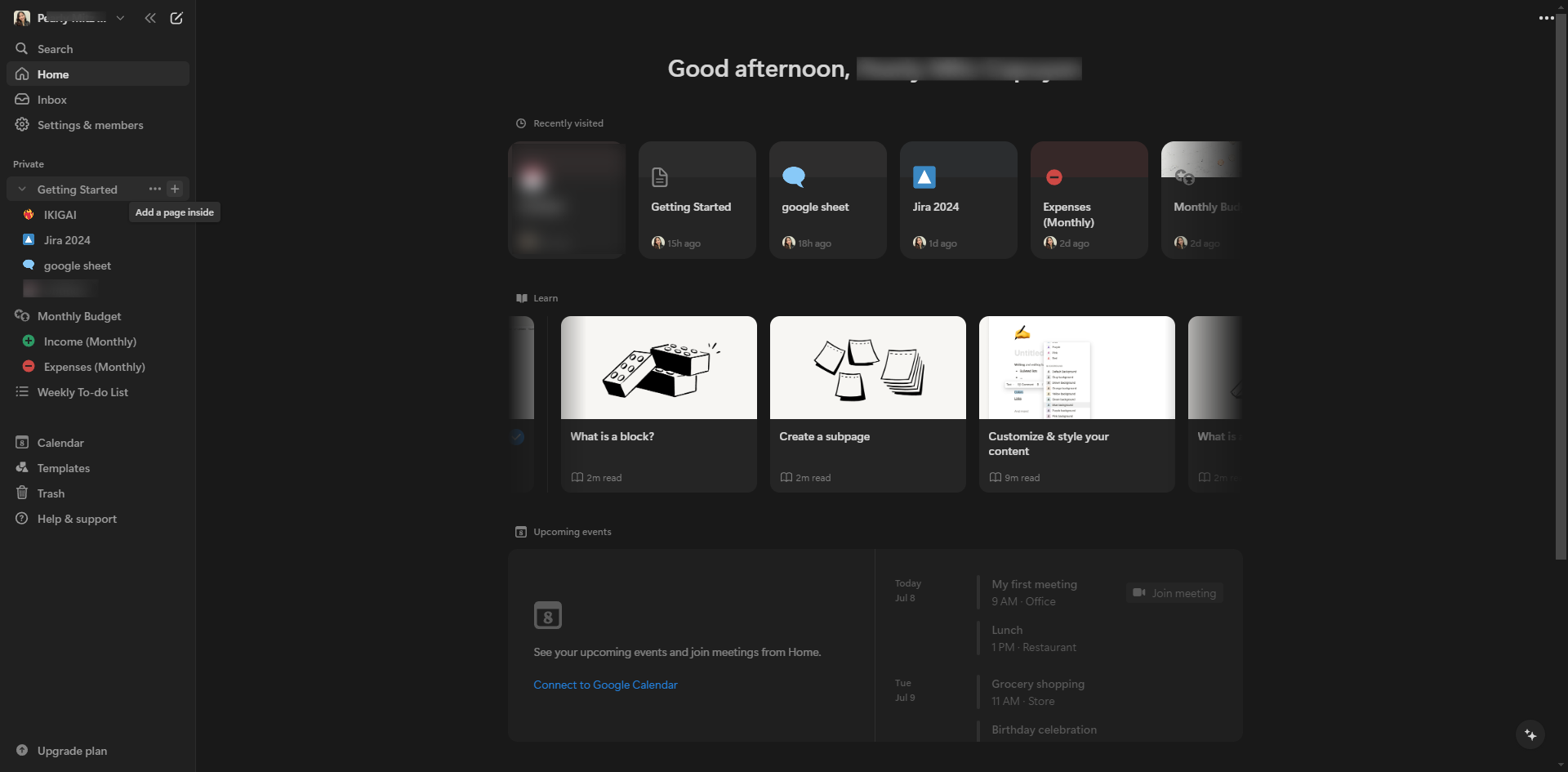This screenshot has height=772, width=1568.
Task: Open Expenses (Monthly) recently visited card
Action: click(x=1089, y=200)
